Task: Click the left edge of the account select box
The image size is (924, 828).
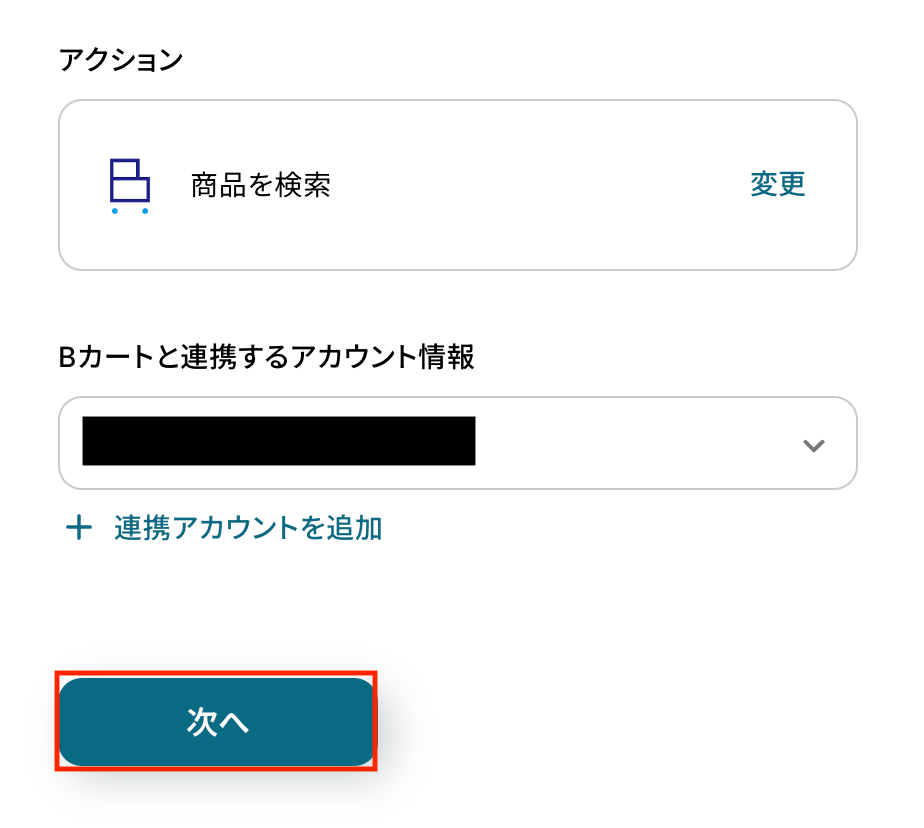Action: pos(70,443)
